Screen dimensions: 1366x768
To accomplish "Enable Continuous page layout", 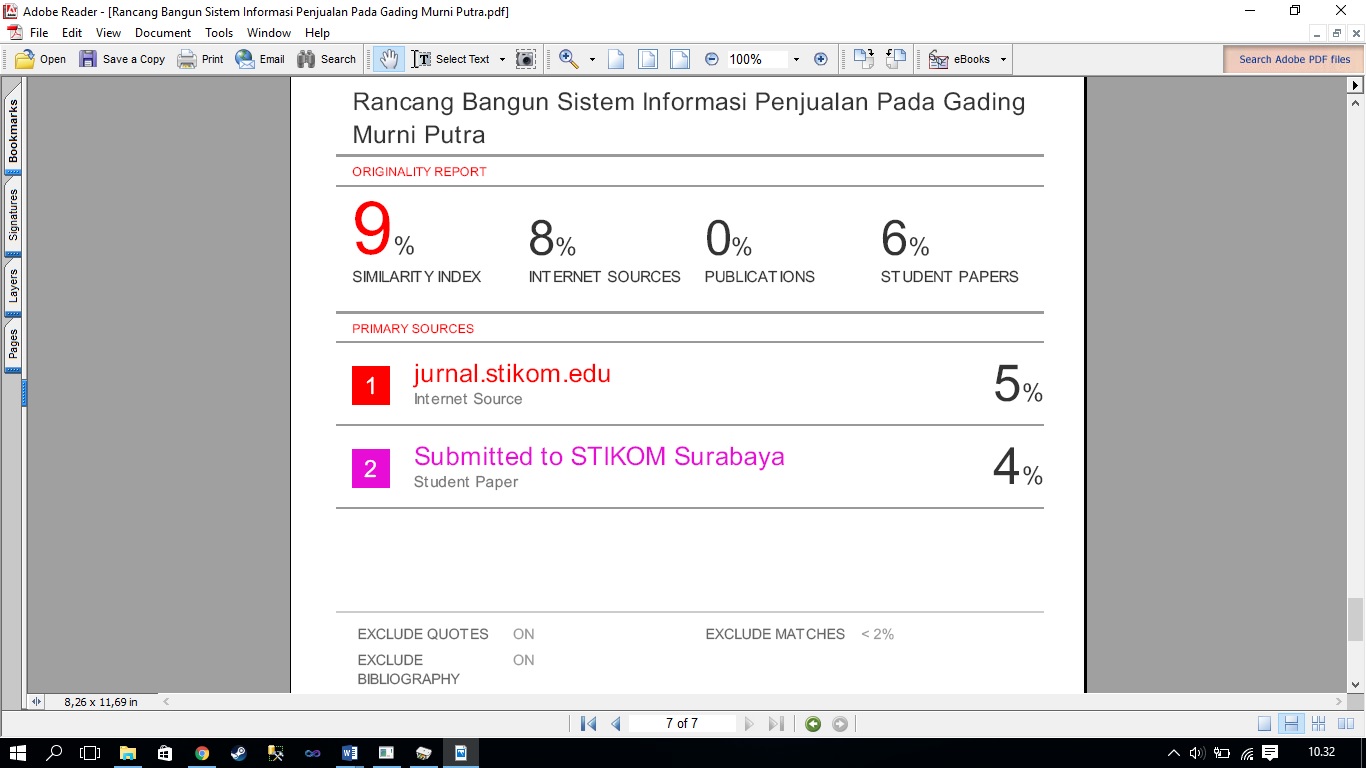I will tap(1291, 724).
